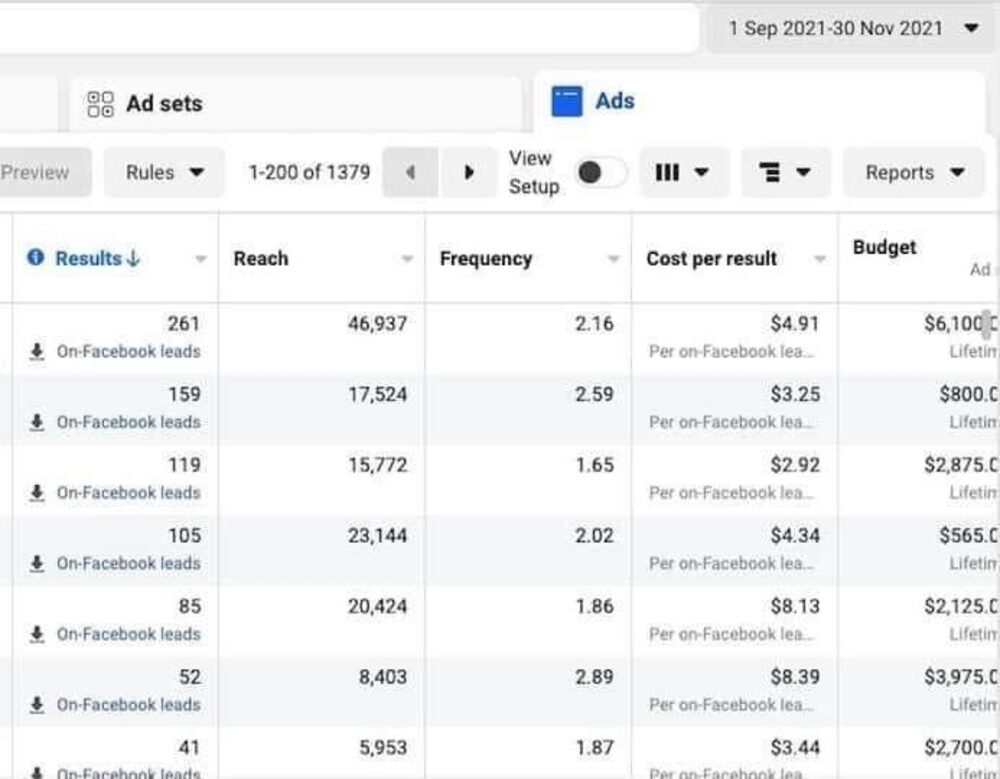Open the breakdown dropdown

point(785,172)
